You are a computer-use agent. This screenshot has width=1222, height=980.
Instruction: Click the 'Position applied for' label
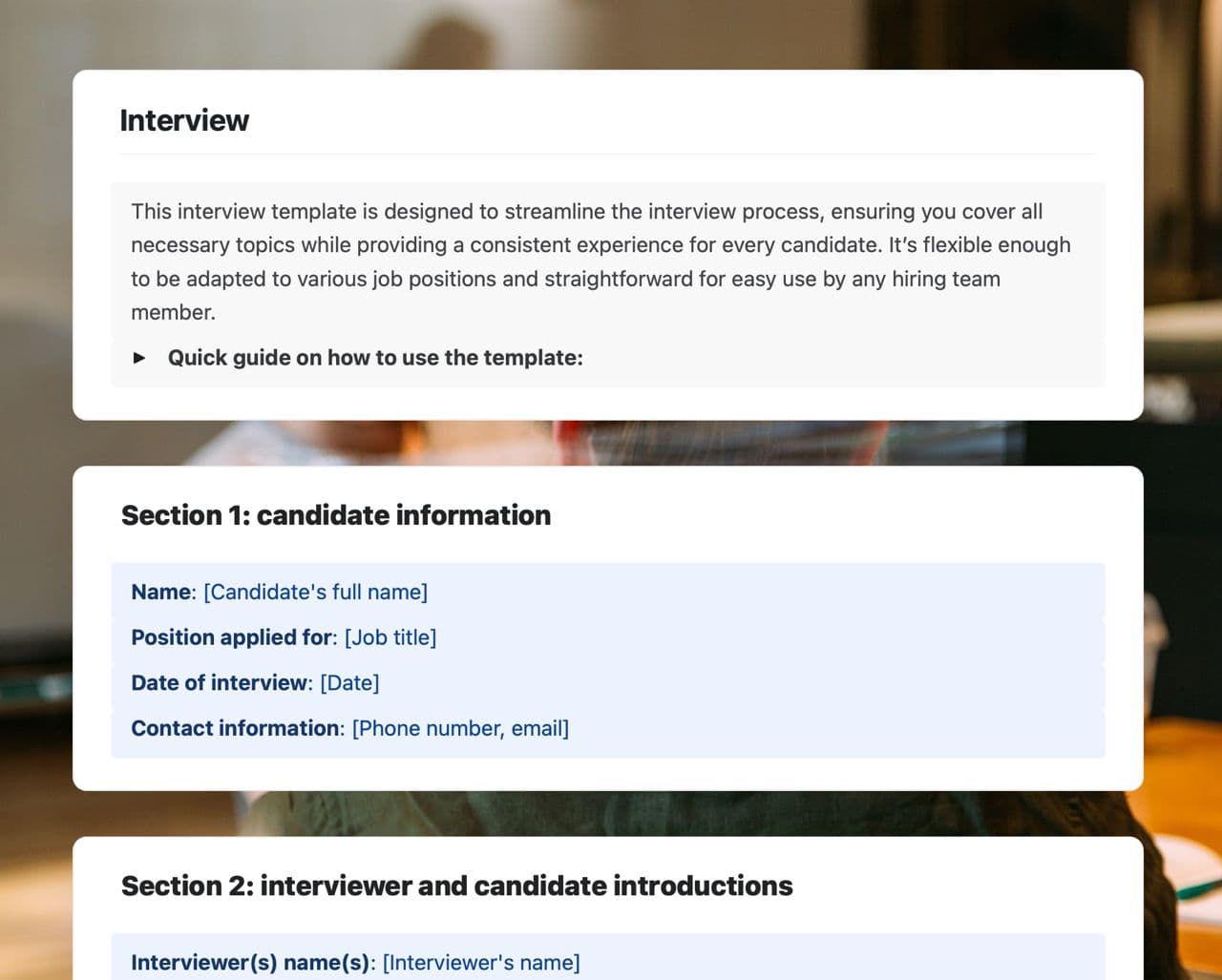coord(231,637)
